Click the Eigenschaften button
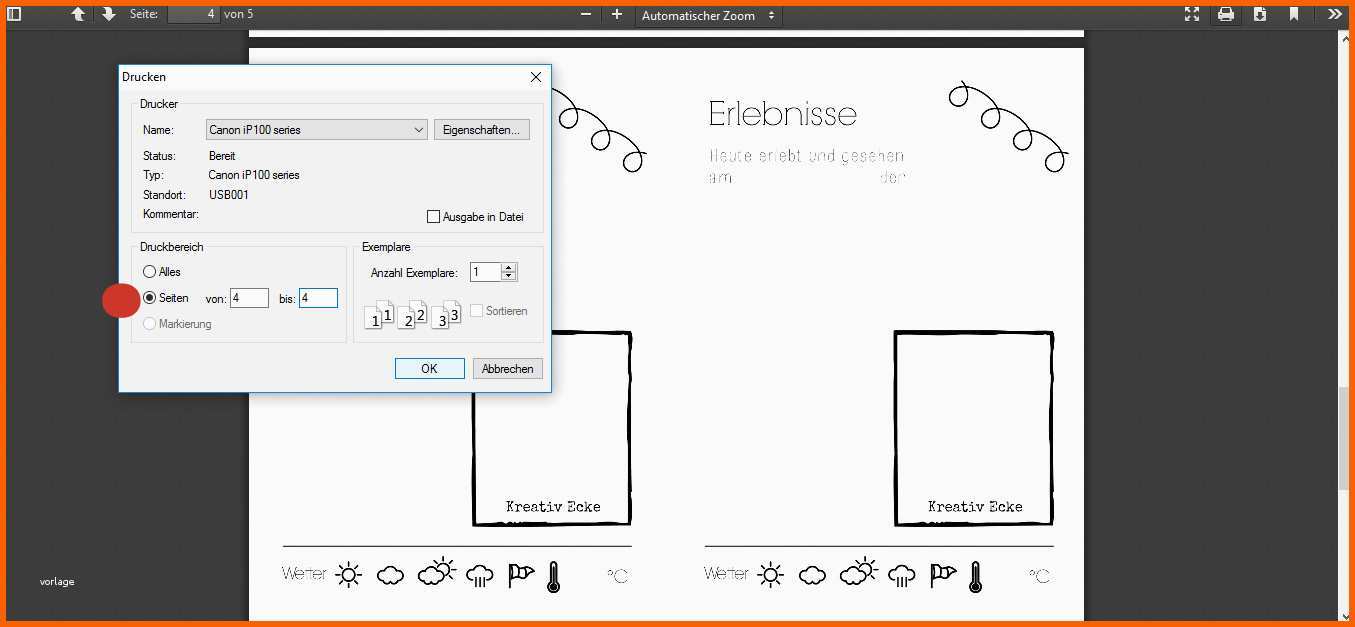1355x627 pixels. point(482,130)
